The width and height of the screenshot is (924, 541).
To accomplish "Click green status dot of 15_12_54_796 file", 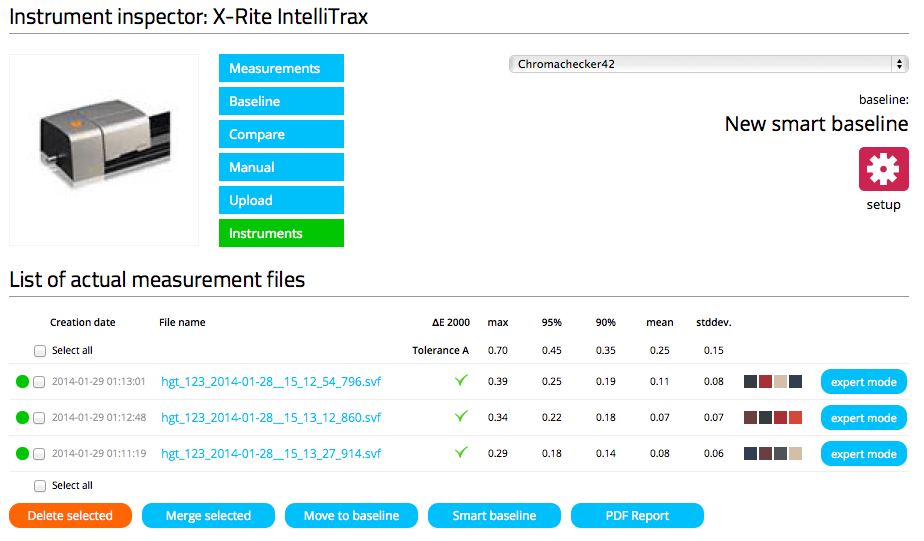I will click(22, 382).
